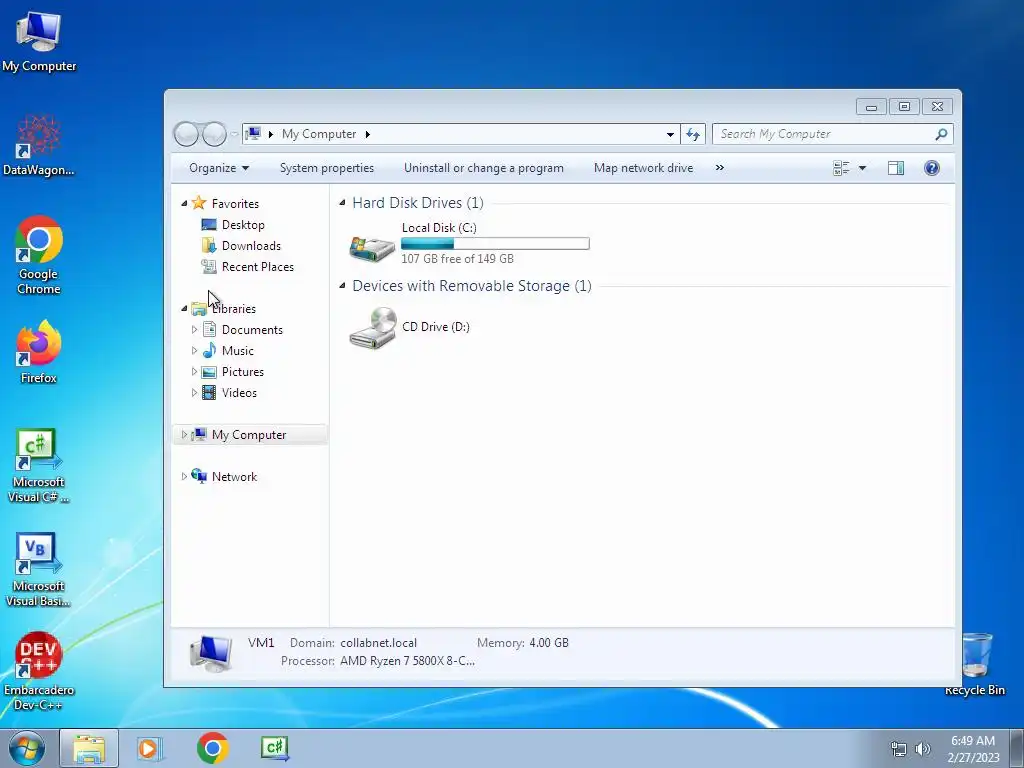Open Visual C# from the taskbar

(x=274, y=748)
